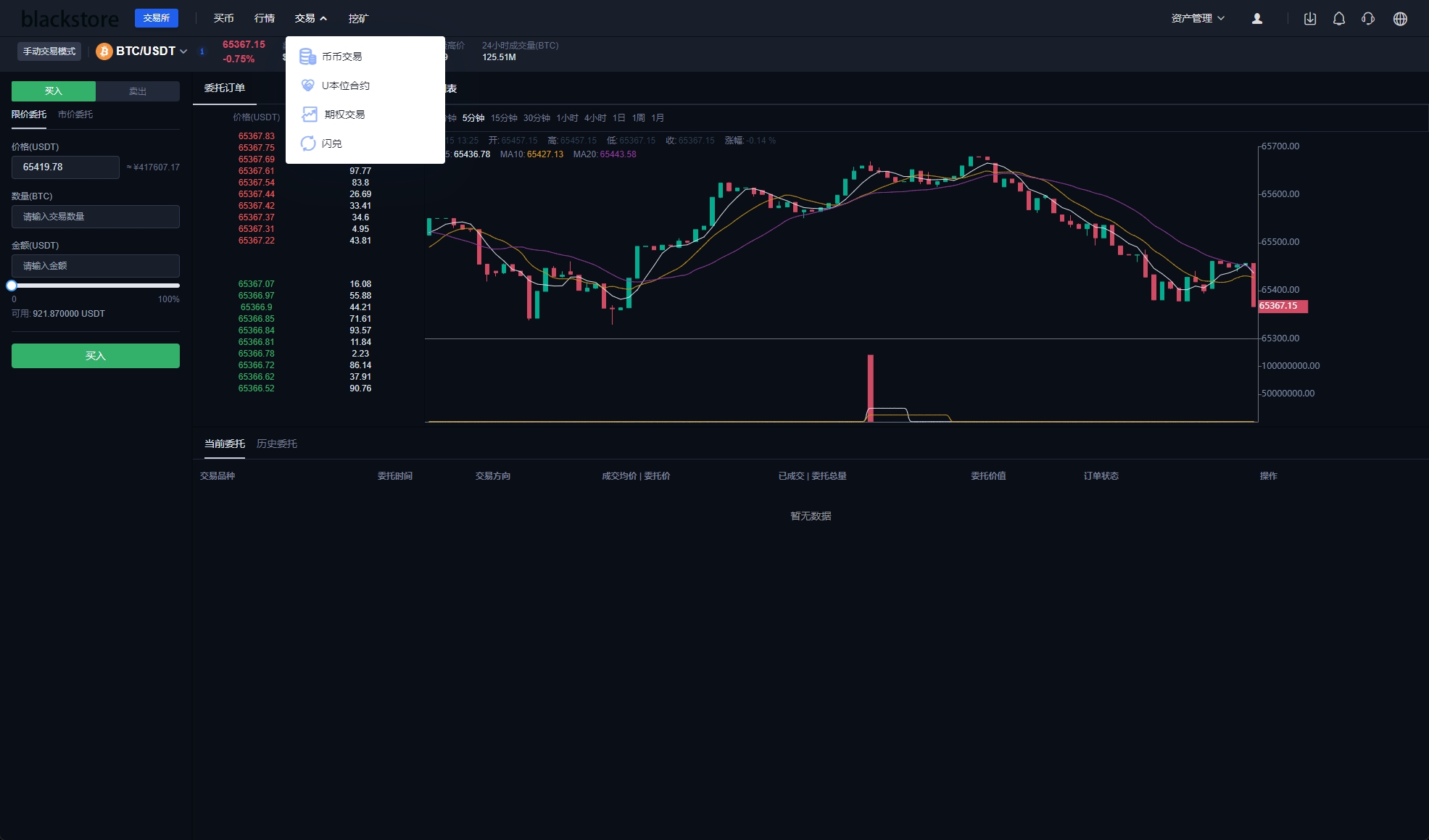This screenshot has height=840, width=1429.
Task: Click the download icon in top right
Action: pyautogui.click(x=1310, y=18)
